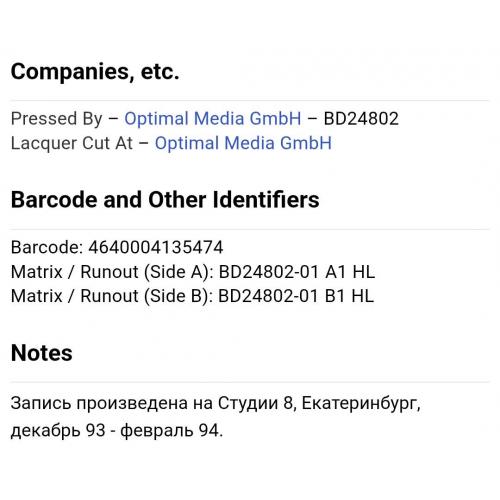Screen dimensions: 500x500
Task: Click the word Студии in the notes
Action: [248, 403]
